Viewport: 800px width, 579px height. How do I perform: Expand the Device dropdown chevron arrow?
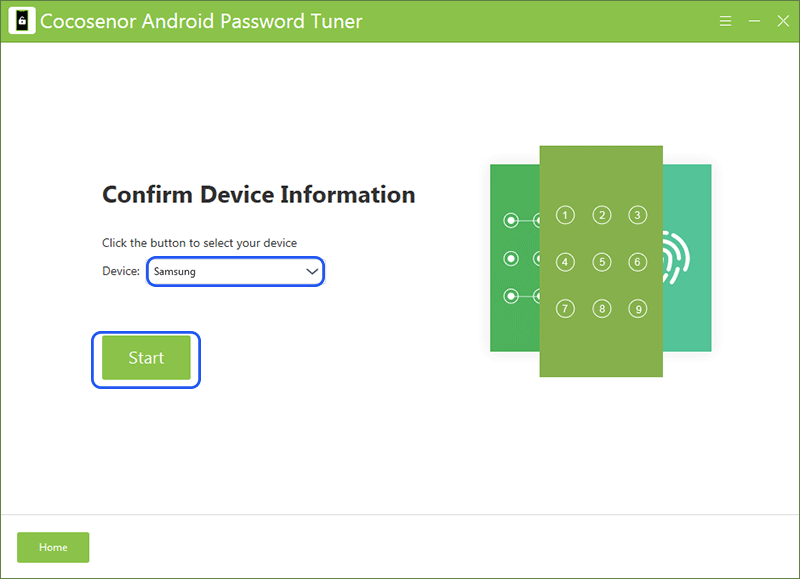tap(312, 271)
